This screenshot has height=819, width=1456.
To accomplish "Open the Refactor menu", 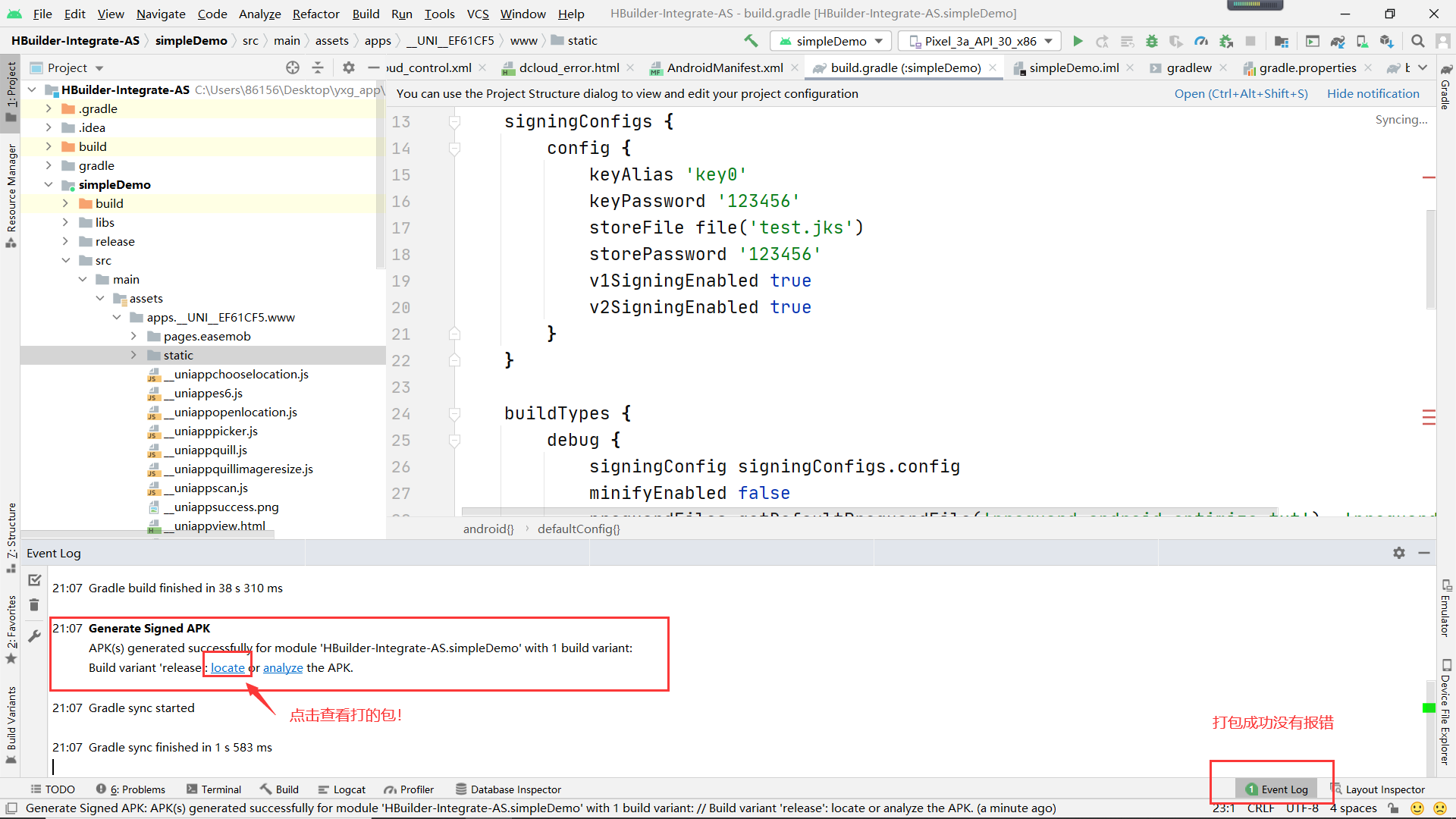I will (315, 14).
